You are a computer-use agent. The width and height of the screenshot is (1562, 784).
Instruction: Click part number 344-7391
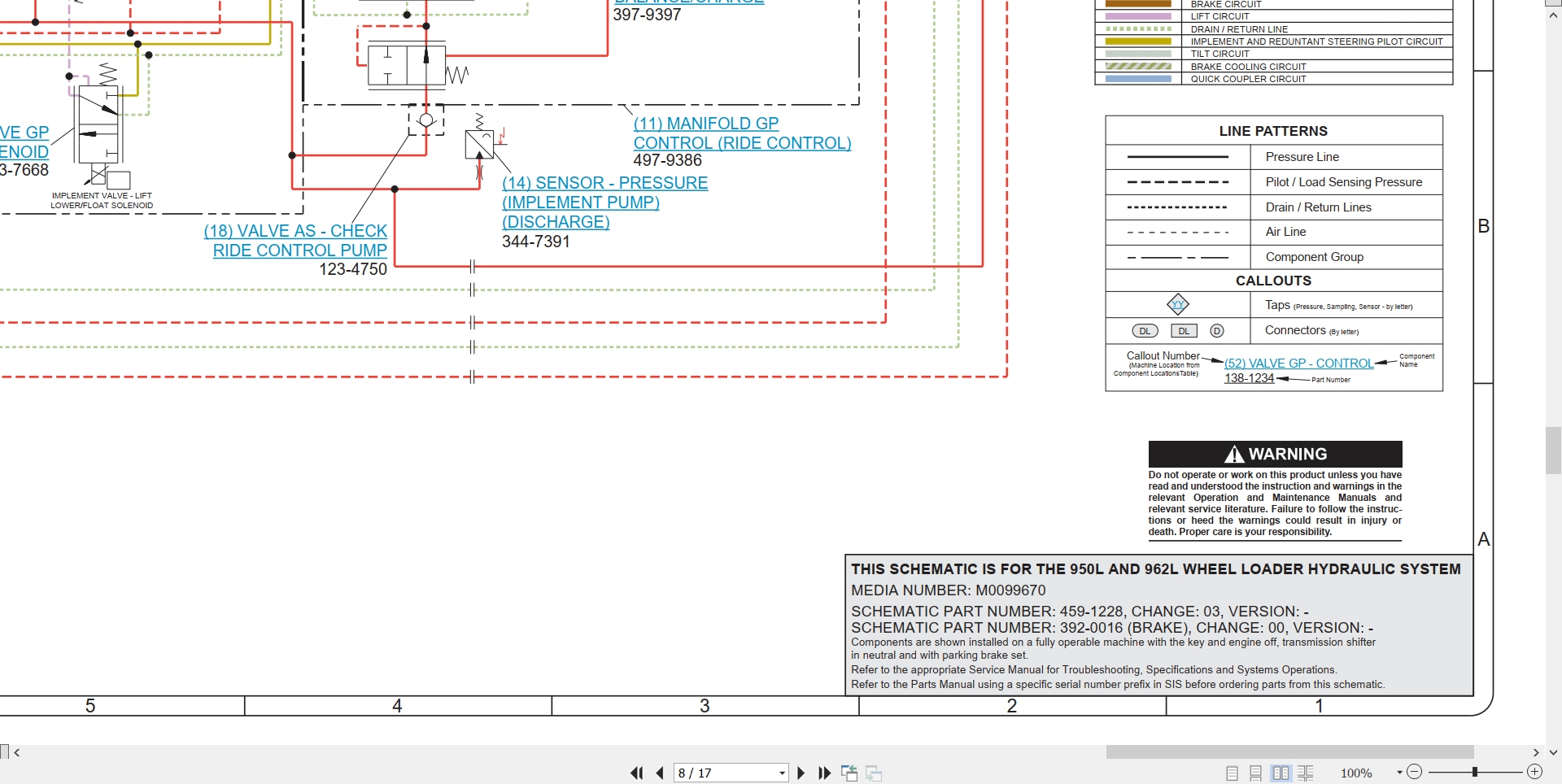click(536, 242)
